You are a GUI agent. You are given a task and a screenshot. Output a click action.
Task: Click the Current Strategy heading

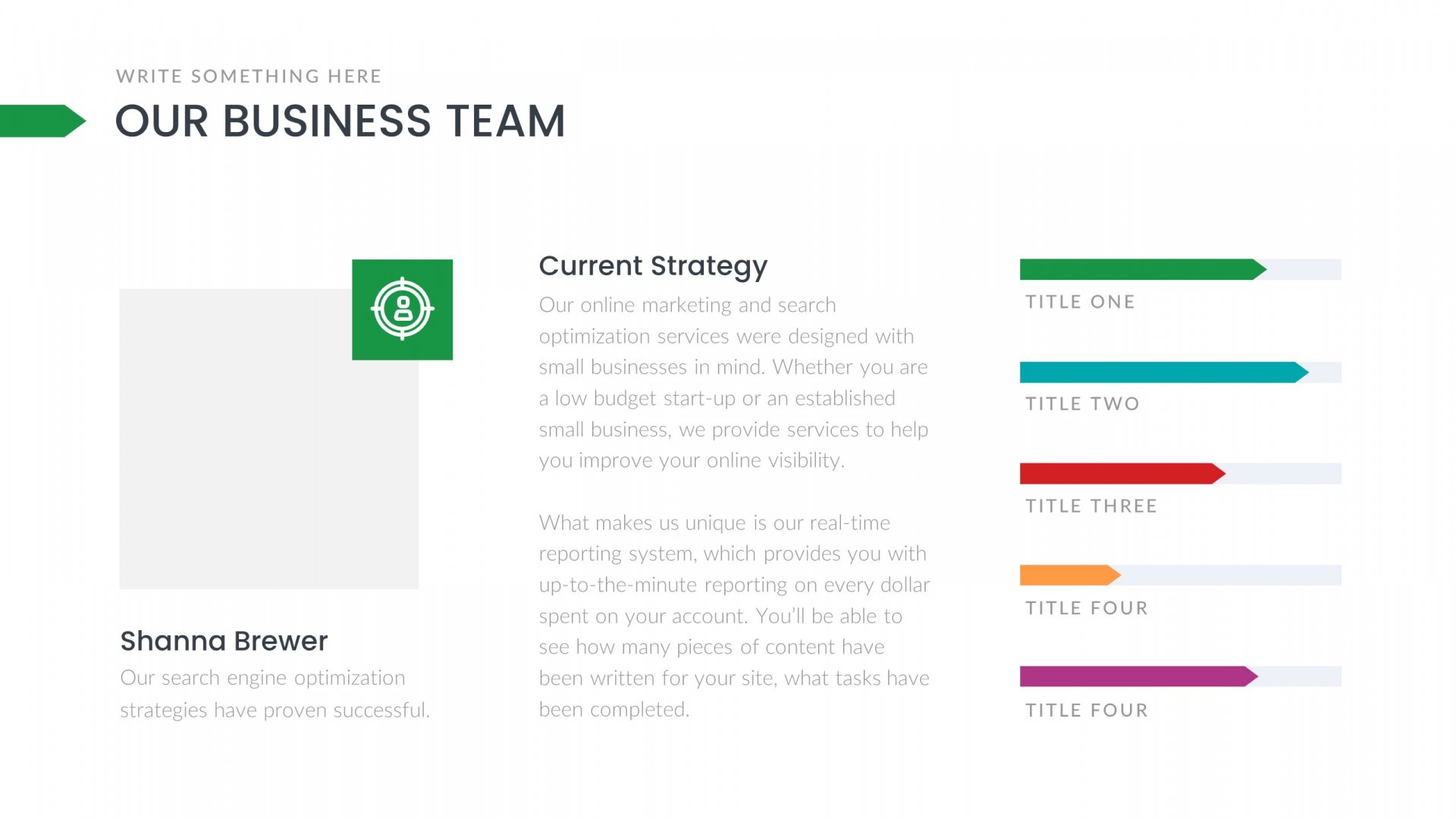point(653,266)
